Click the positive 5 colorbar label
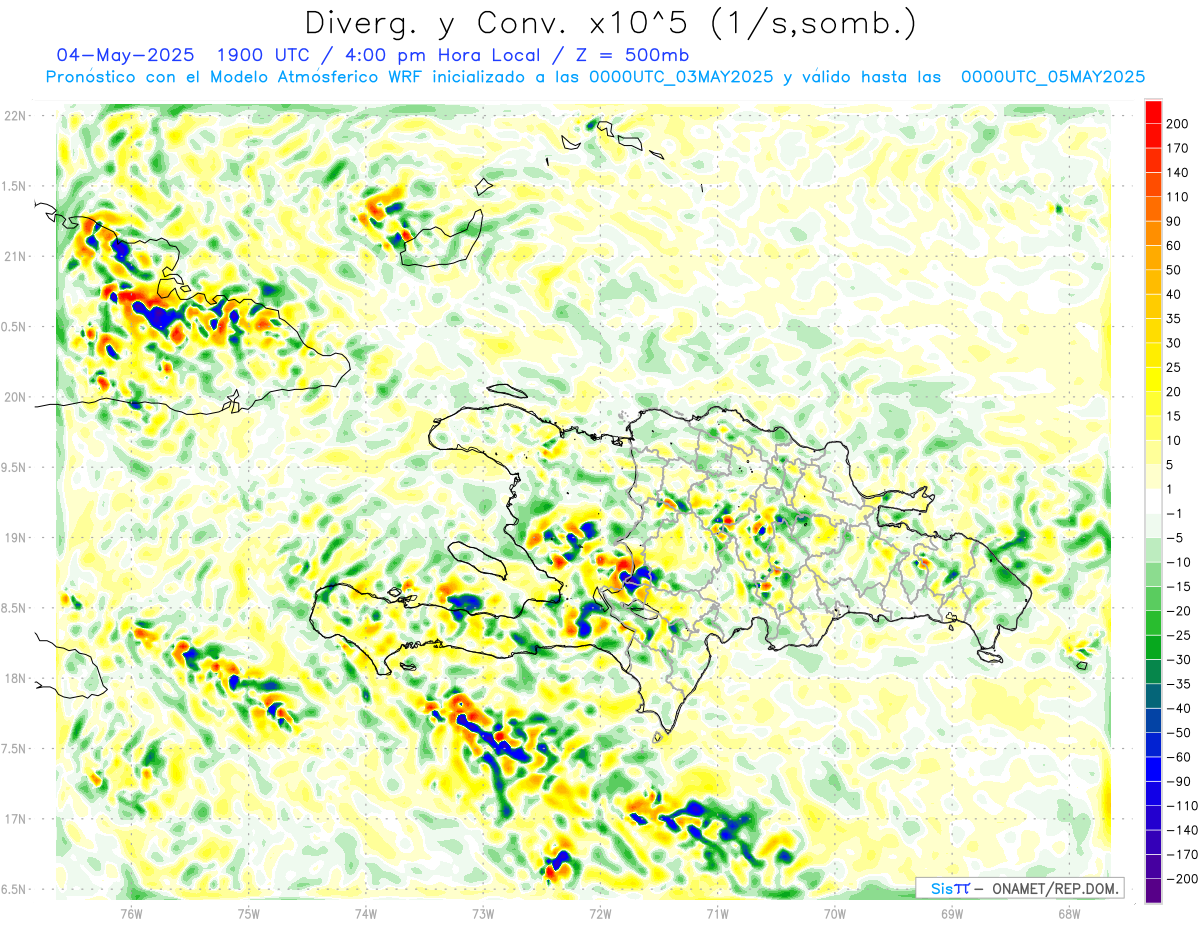The image size is (1200, 927). click(1171, 465)
